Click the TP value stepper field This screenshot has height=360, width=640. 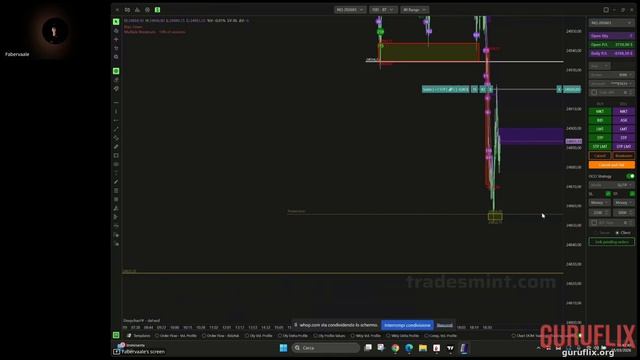coord(623,213)
